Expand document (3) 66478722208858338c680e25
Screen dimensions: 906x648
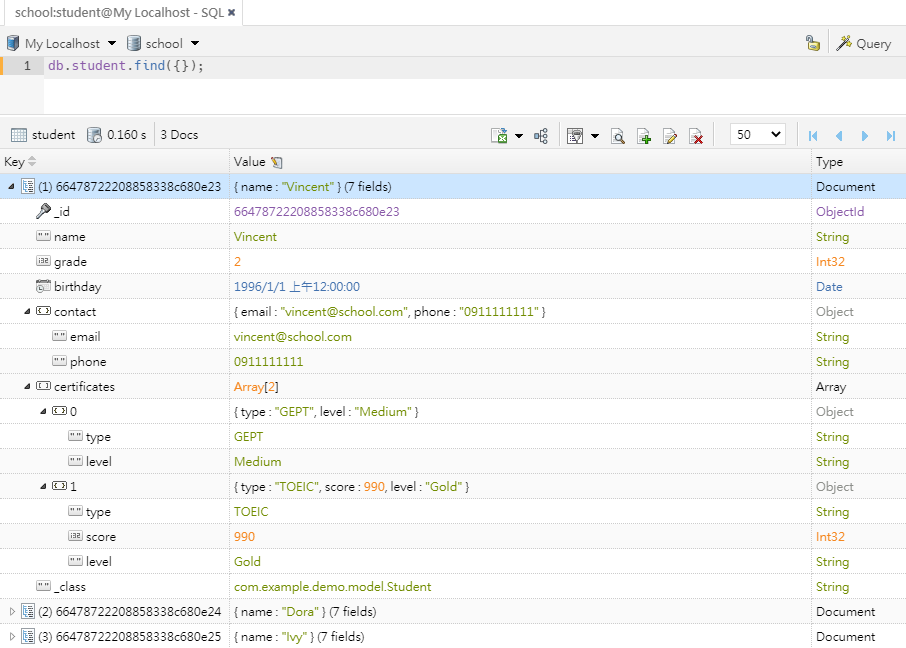[x=12, y=636]
